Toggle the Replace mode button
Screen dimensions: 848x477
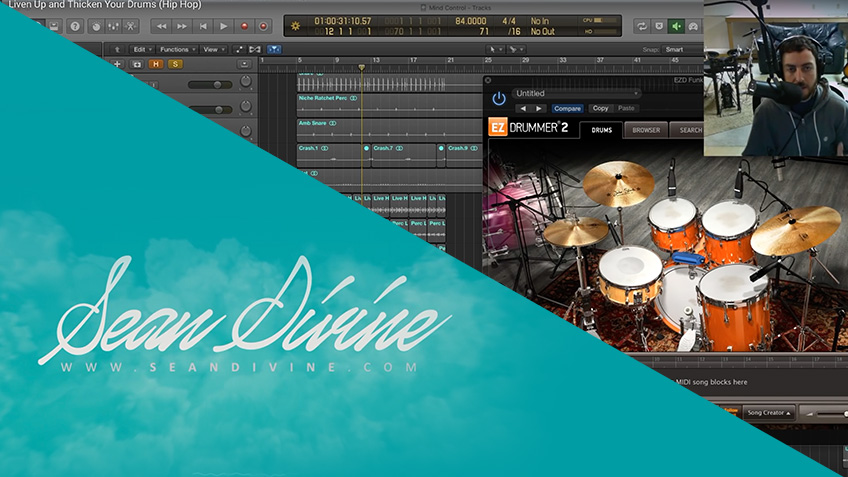[x=659, y=26]
